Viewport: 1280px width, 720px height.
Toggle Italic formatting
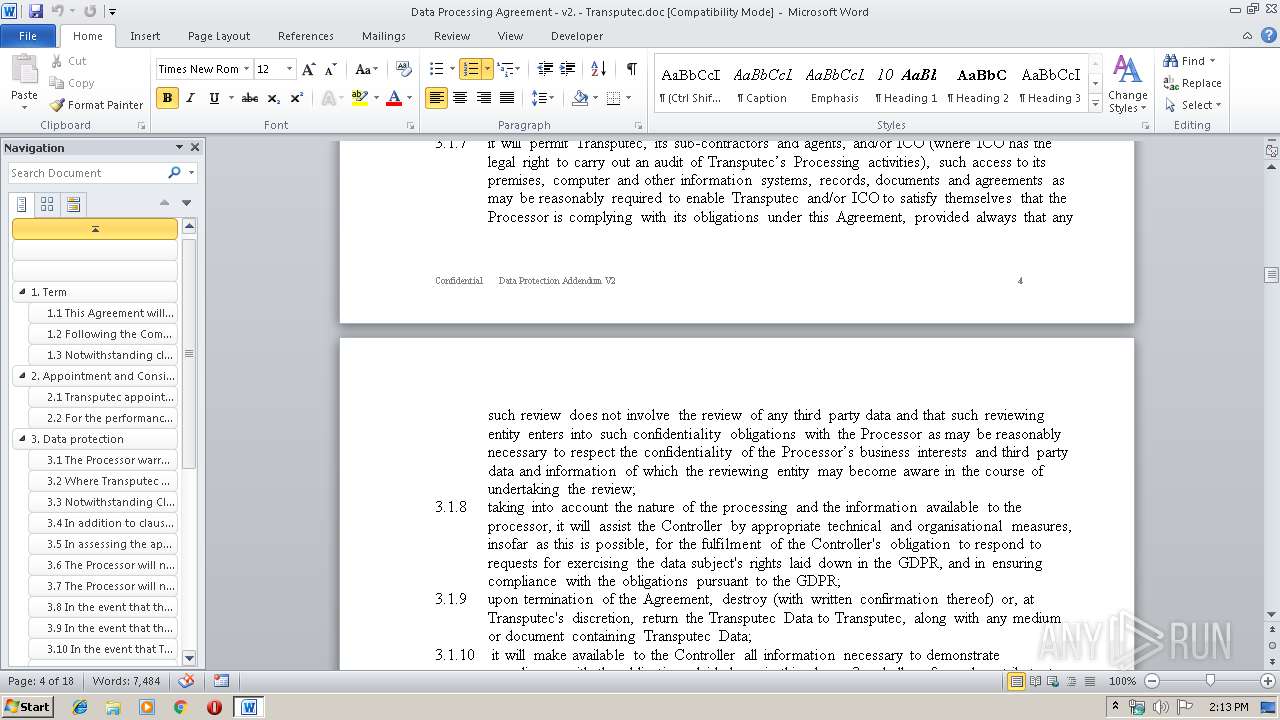pos(191,98)
